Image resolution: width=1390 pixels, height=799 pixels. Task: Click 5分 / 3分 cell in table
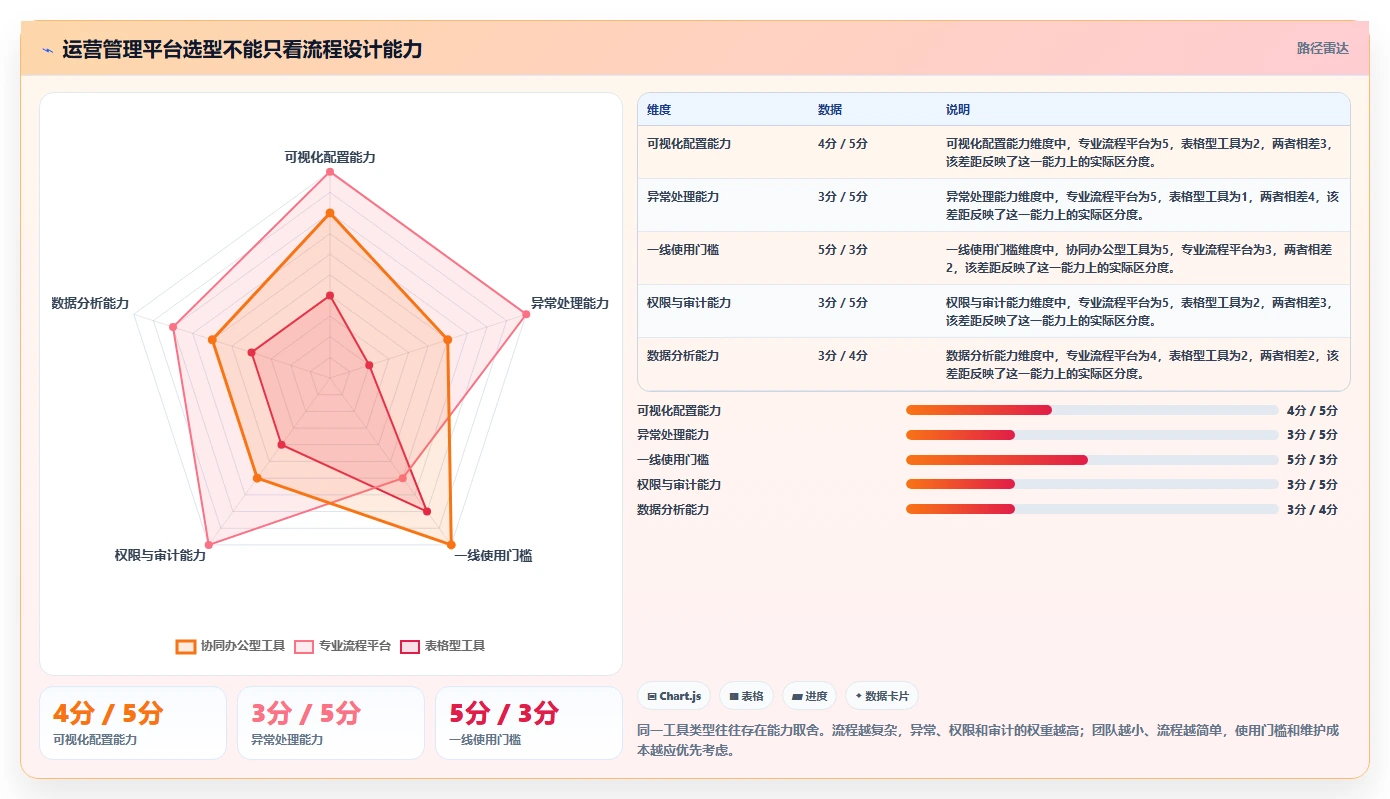tap(843, 250)
